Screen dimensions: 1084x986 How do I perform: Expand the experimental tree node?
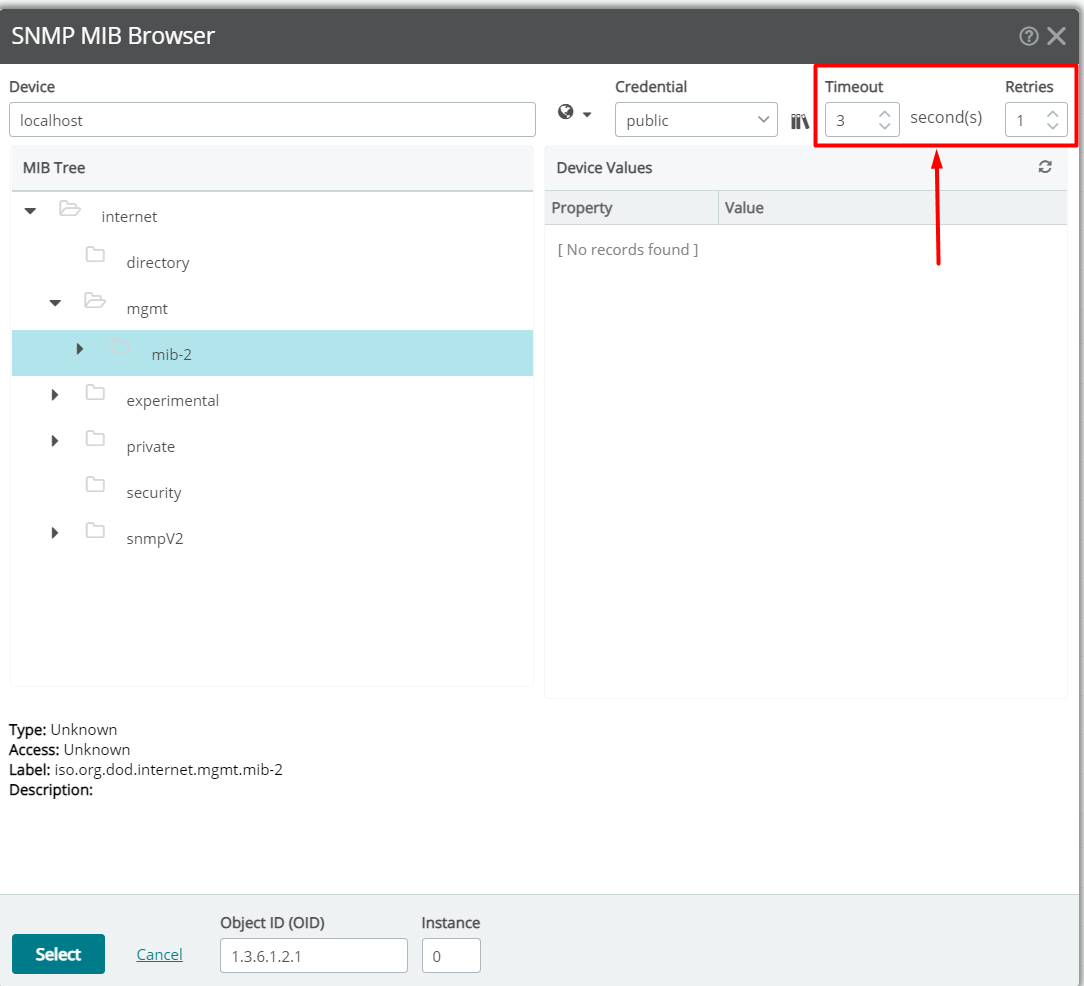(54, 394)
